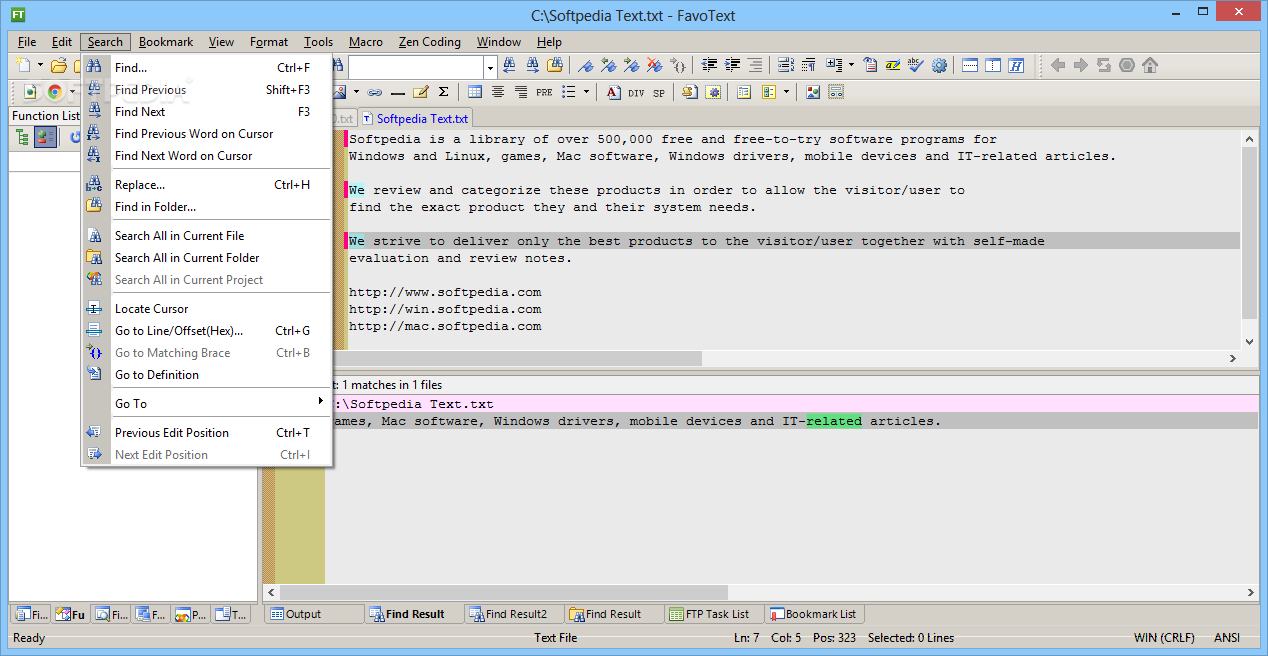Screen dimensions: 1268x656
Task: Click the back navigation arrow icon
Action: pyautogui.click(x=1058, y=66)
